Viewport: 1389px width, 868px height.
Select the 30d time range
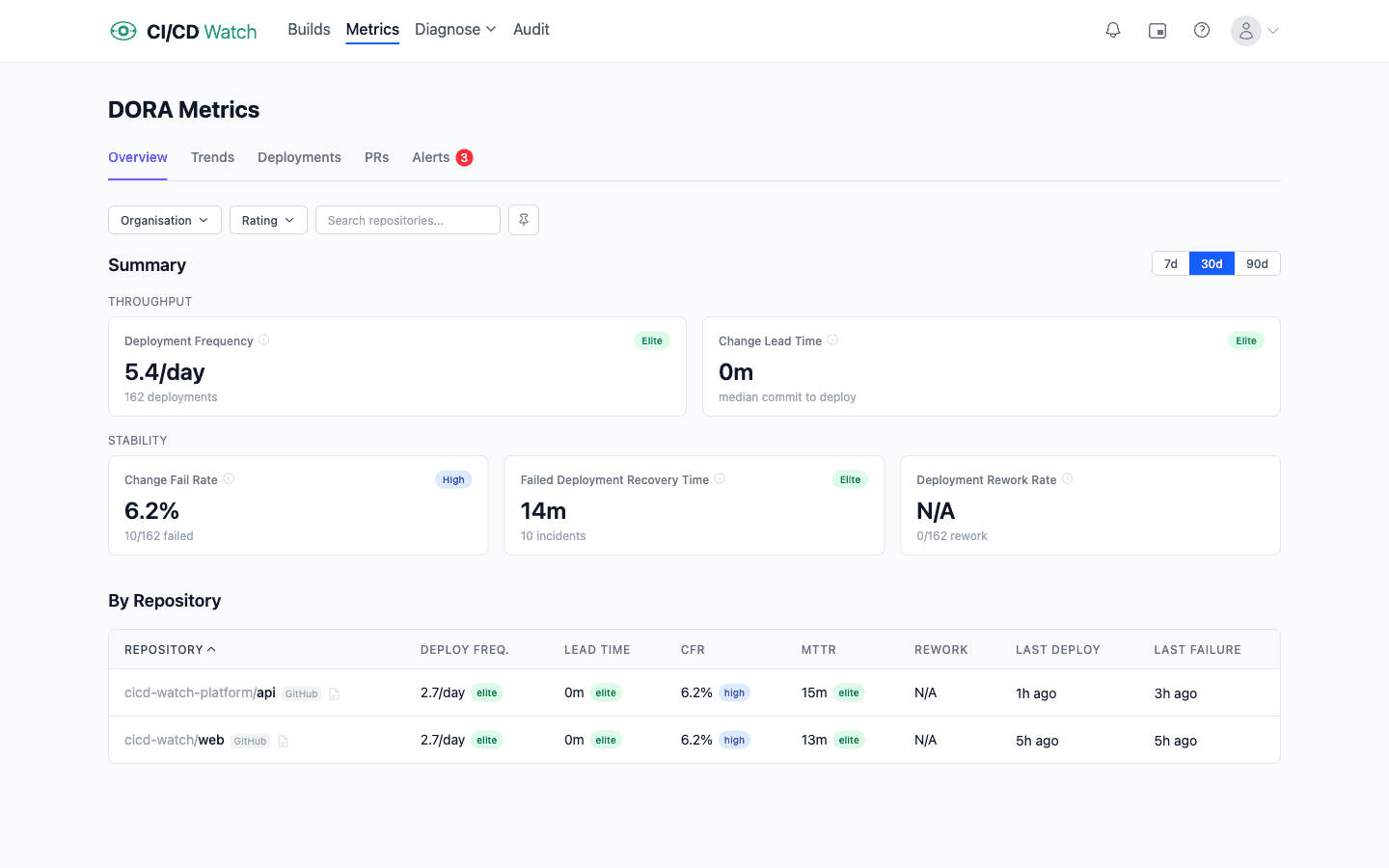(x=1212, y=263)
